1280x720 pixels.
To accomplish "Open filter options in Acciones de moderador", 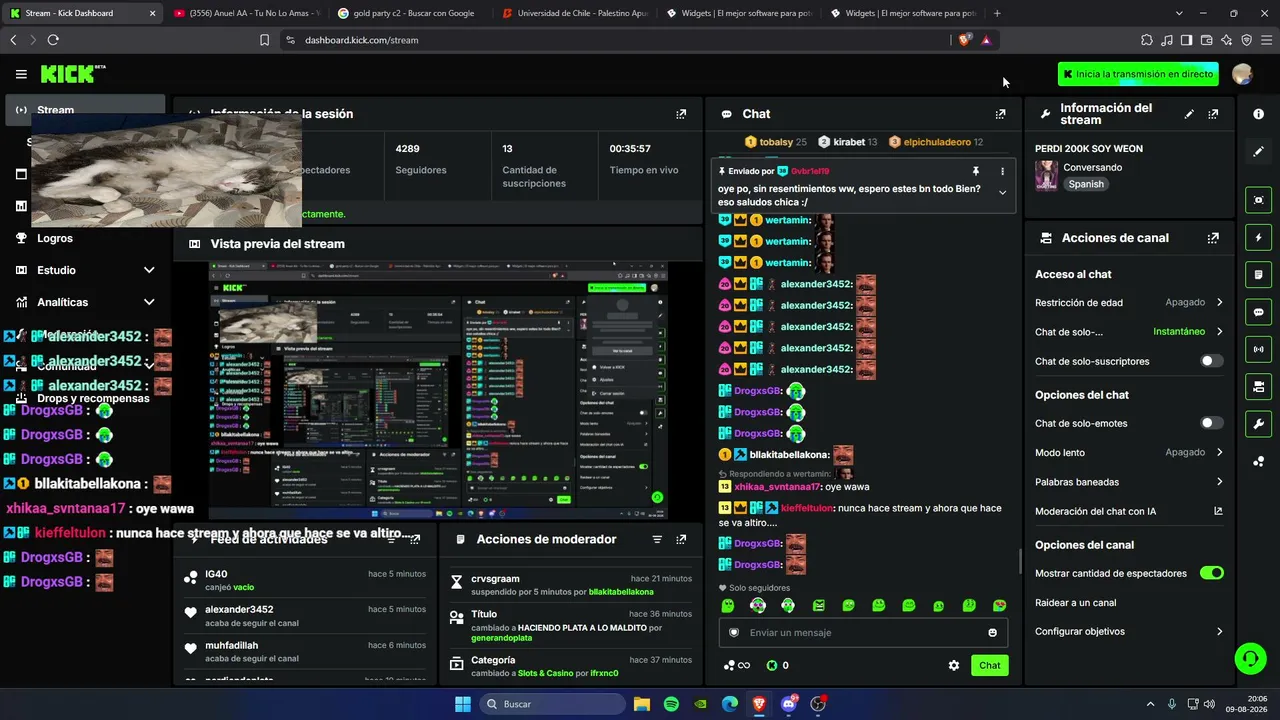I will coord(657,539).
